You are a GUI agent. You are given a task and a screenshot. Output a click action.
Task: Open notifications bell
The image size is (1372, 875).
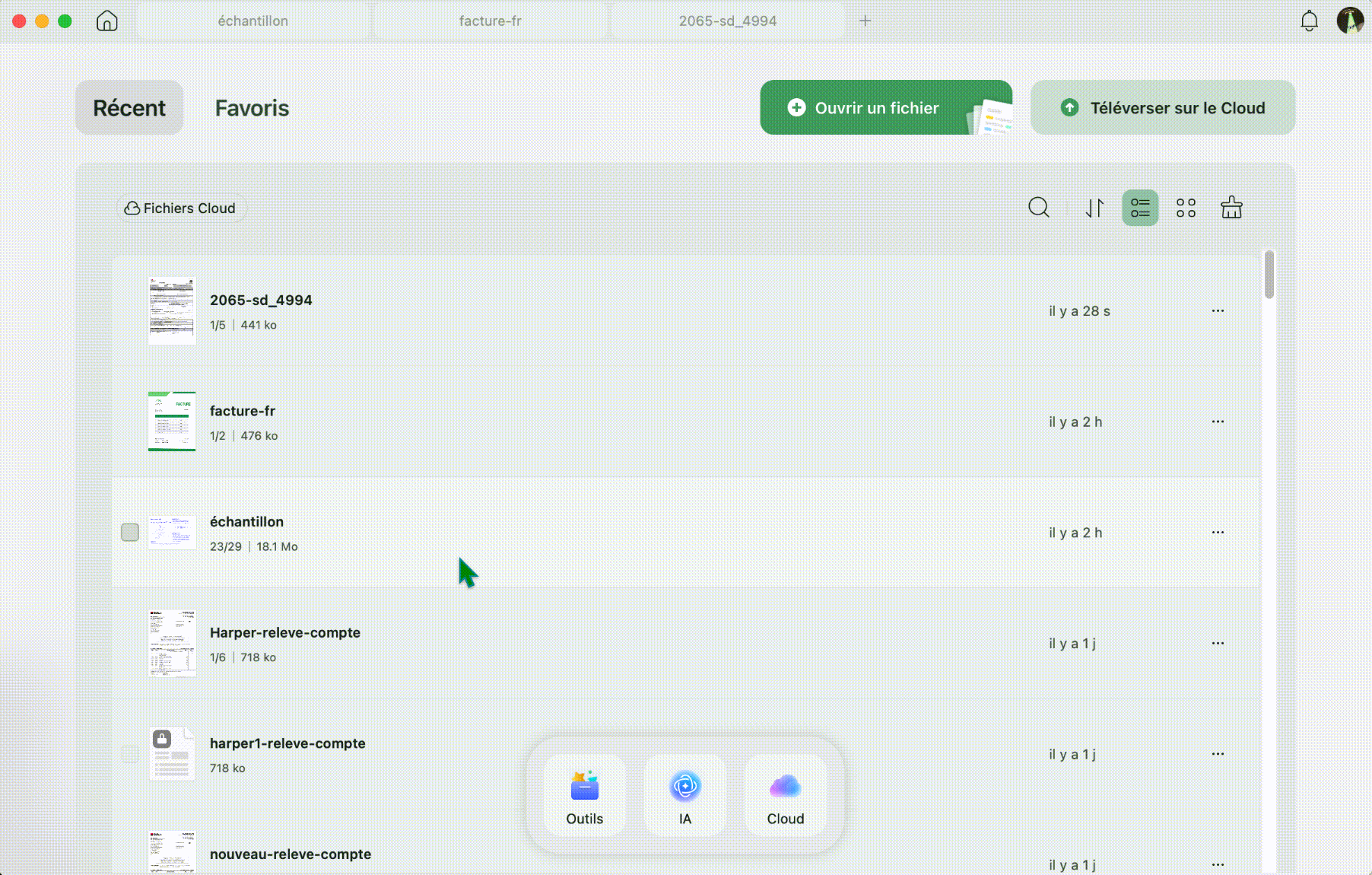[1309, 21]
